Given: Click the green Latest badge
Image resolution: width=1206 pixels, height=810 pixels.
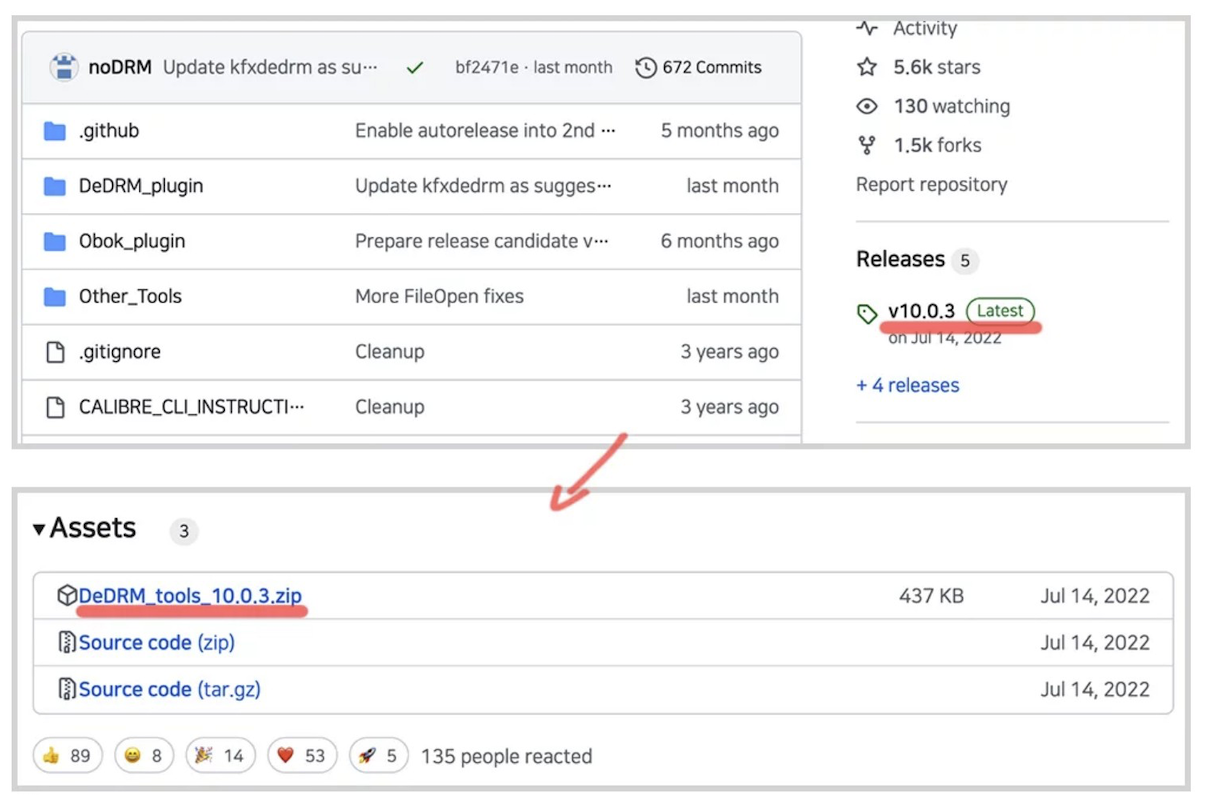Looking at the screenshot, I should point(1000,311).
